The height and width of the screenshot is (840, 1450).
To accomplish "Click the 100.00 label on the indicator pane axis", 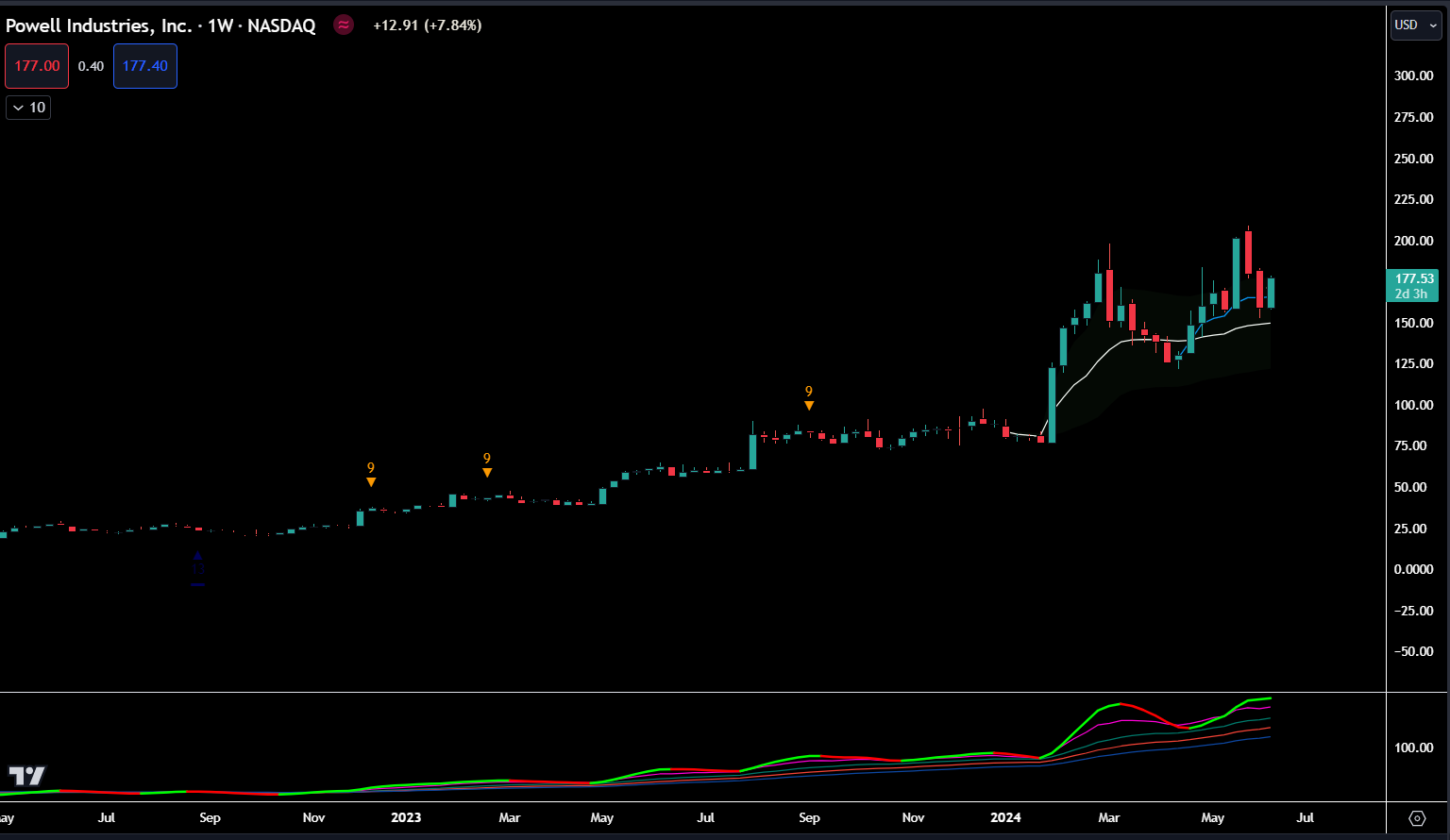I will (1414, 748).
